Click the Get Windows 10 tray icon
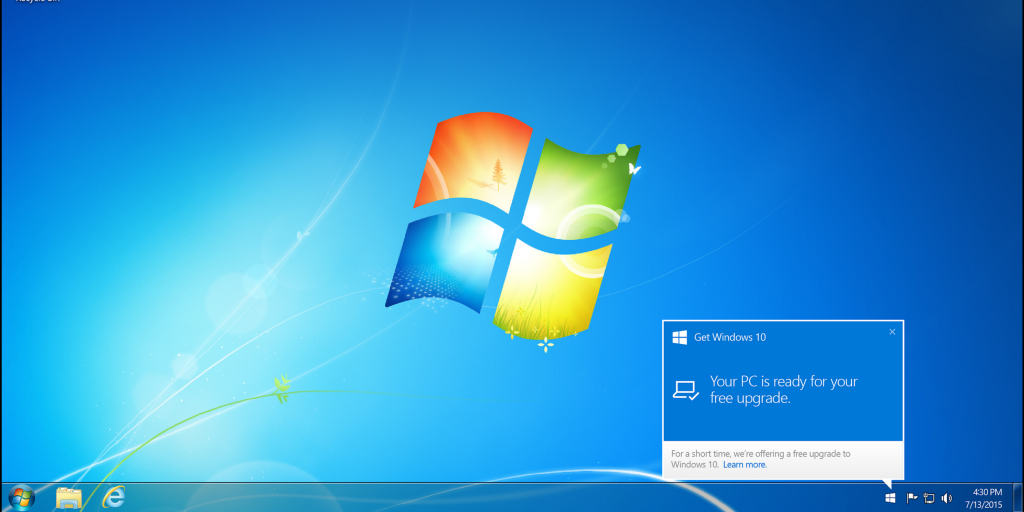 click(x=890, y=498)
